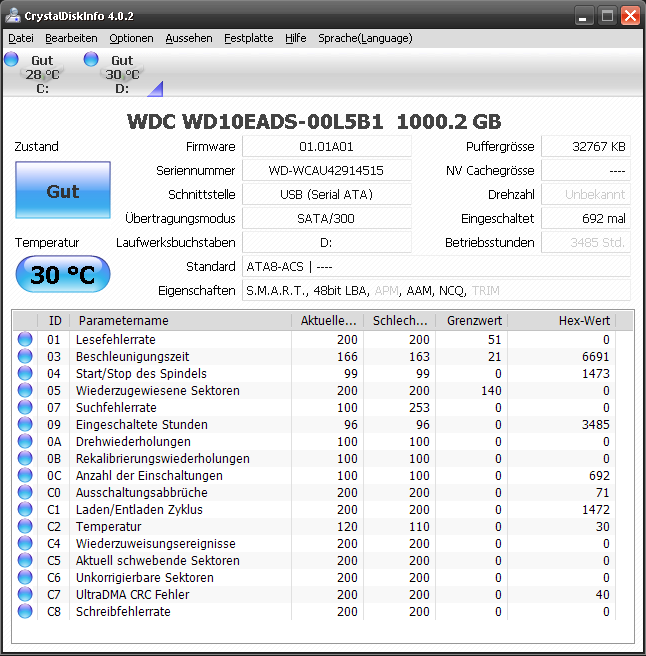This screenshot has height=656, width=646.
Task: Click the Betriebsstunden field 3485 Std.
Action: pos(586,242)
